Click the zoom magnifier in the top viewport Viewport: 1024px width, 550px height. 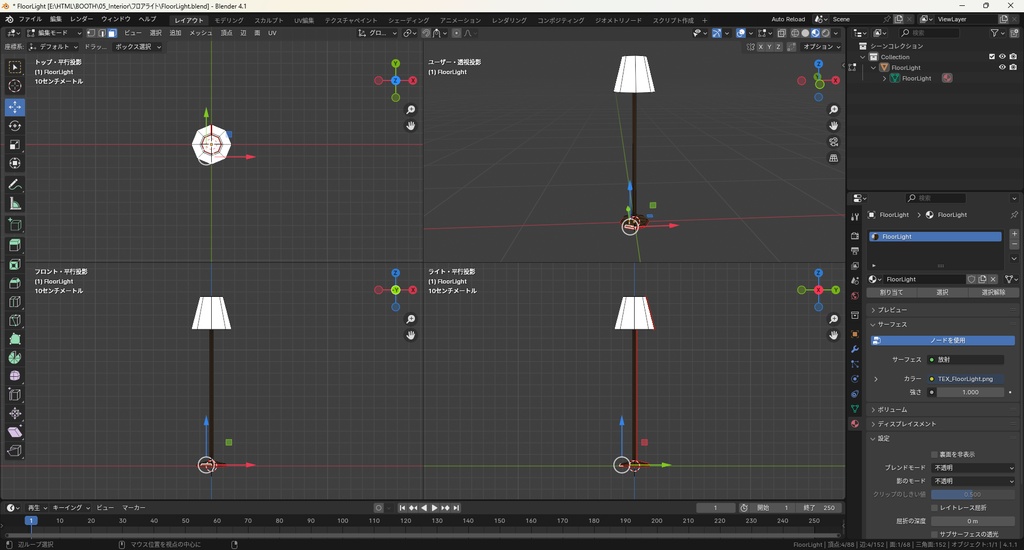(x=411, y=110)
